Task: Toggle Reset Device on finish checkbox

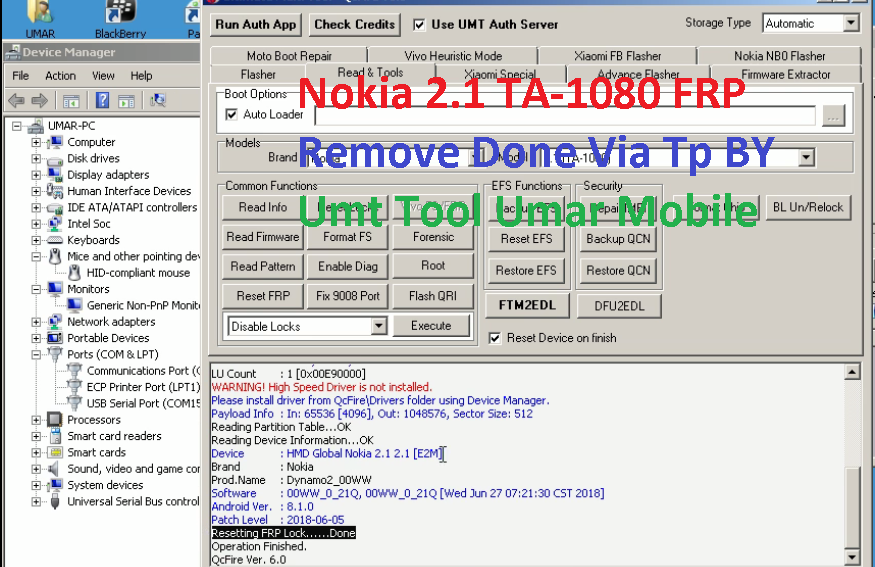Action: pyautogui.click(x=494, y=338)
